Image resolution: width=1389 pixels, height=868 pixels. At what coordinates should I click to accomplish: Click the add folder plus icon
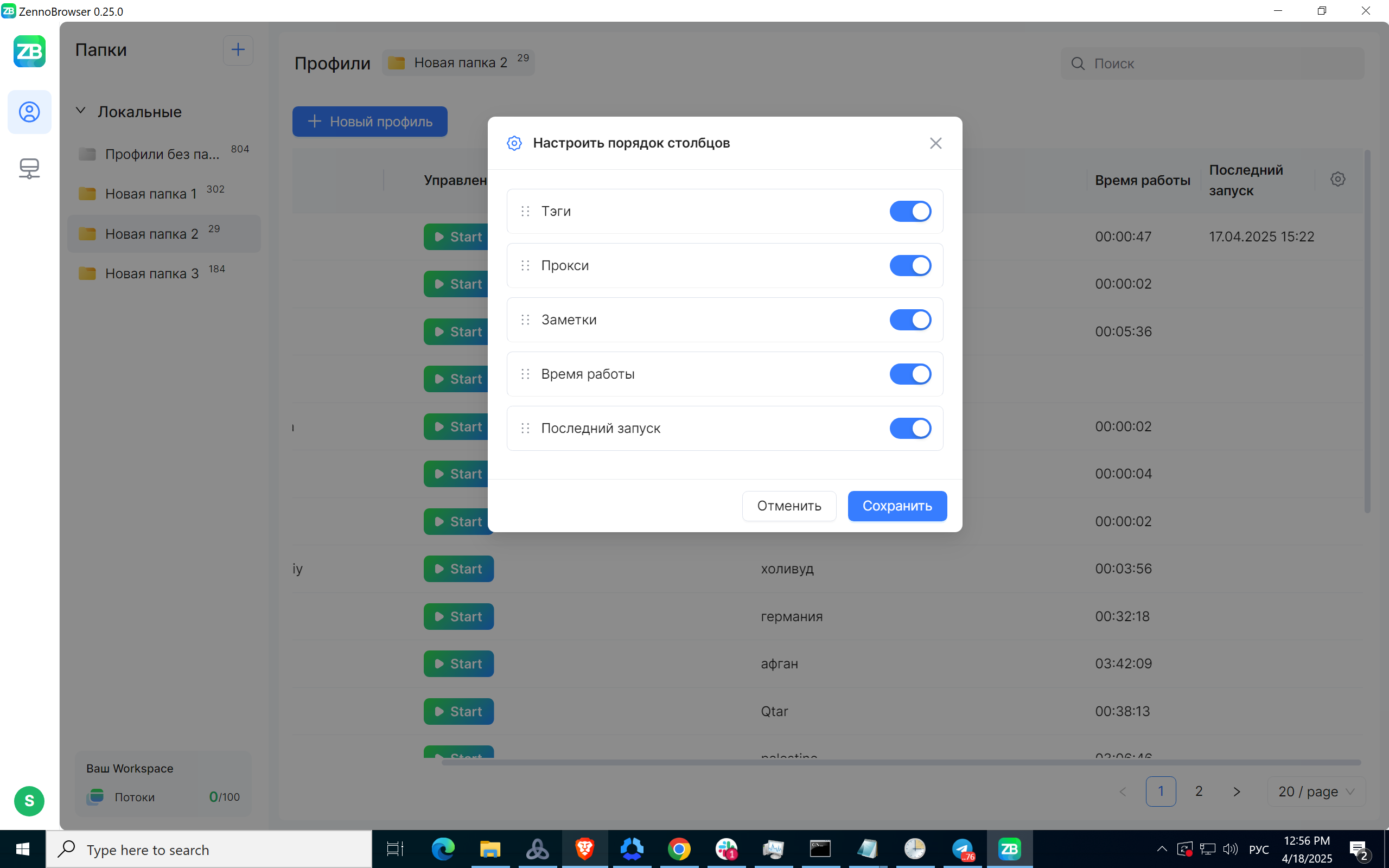[238, 50]
